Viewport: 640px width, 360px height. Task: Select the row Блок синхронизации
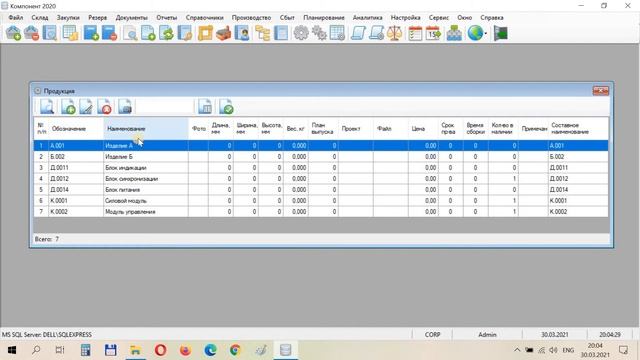tap(321, 179)
